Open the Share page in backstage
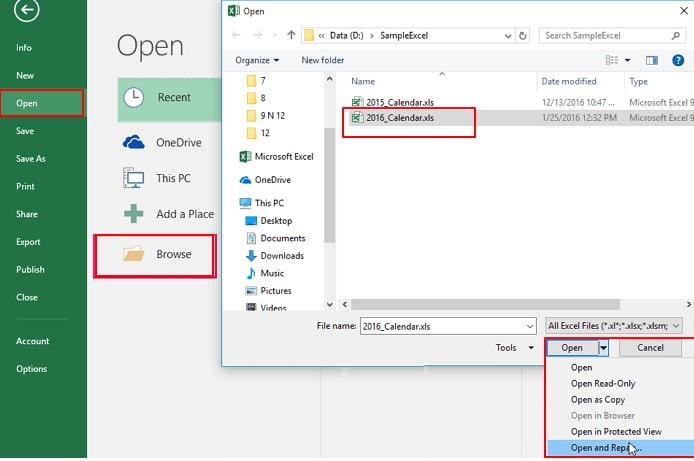This screenshot has height=461, width=694. (27, 214)
